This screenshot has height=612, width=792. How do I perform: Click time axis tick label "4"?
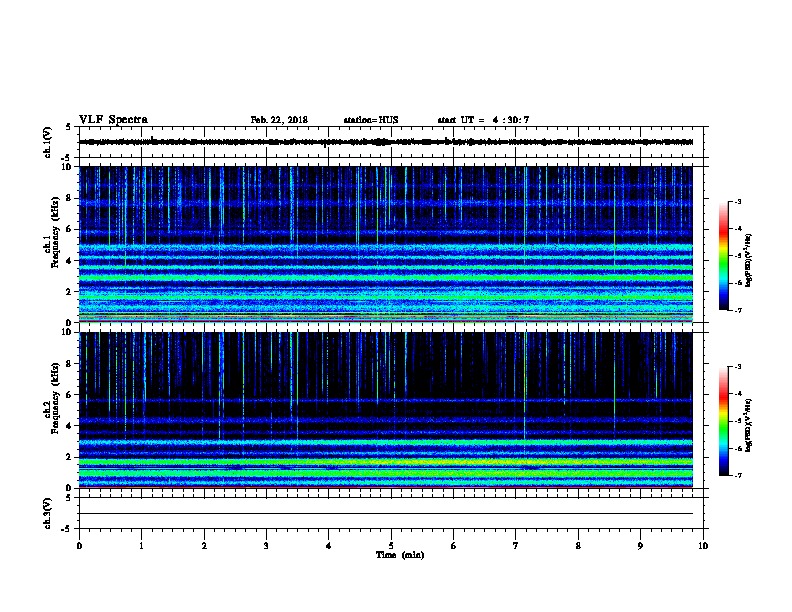tap(329, 546)
